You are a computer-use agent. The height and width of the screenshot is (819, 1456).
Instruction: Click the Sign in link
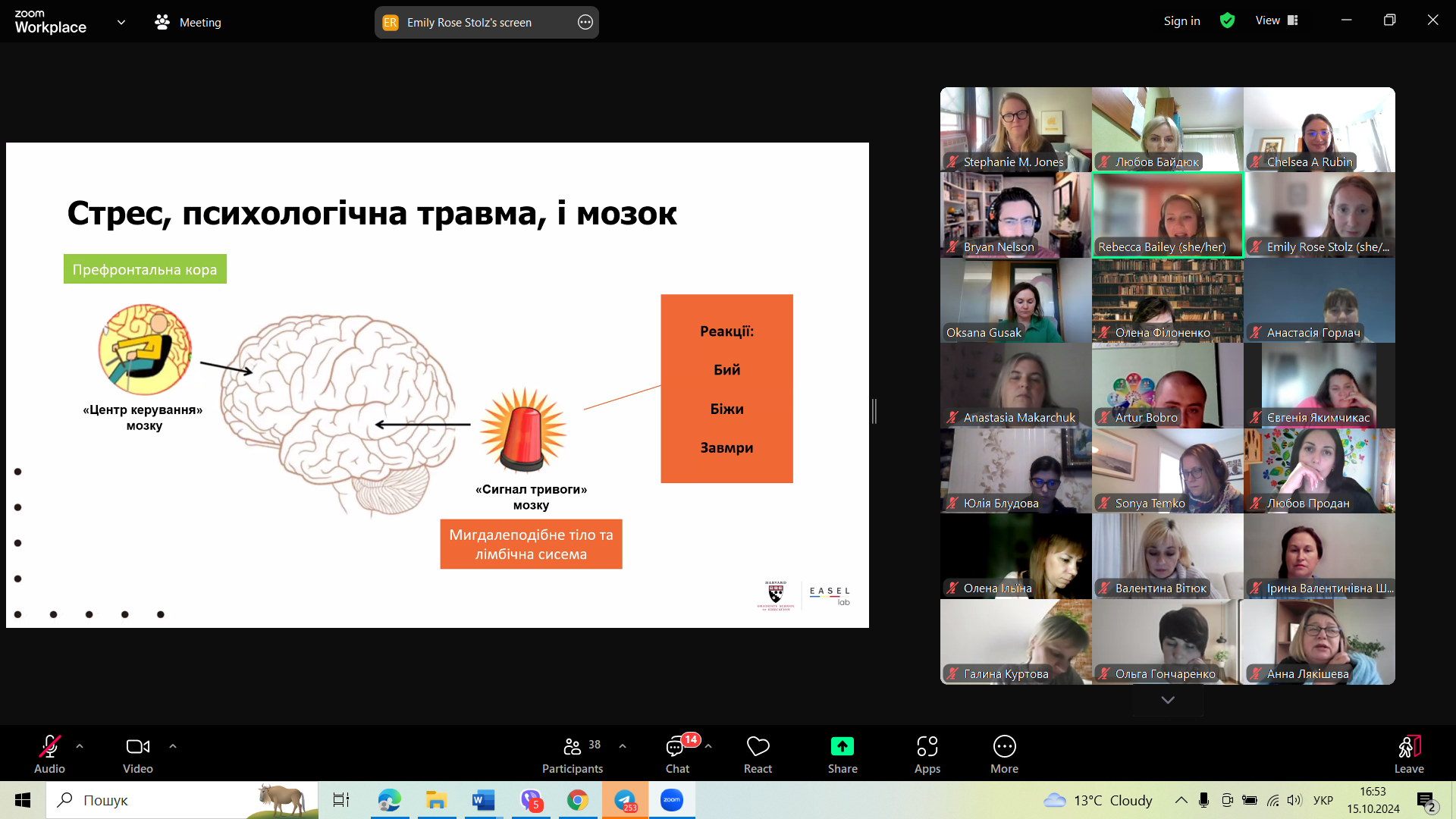(1181, 20)
